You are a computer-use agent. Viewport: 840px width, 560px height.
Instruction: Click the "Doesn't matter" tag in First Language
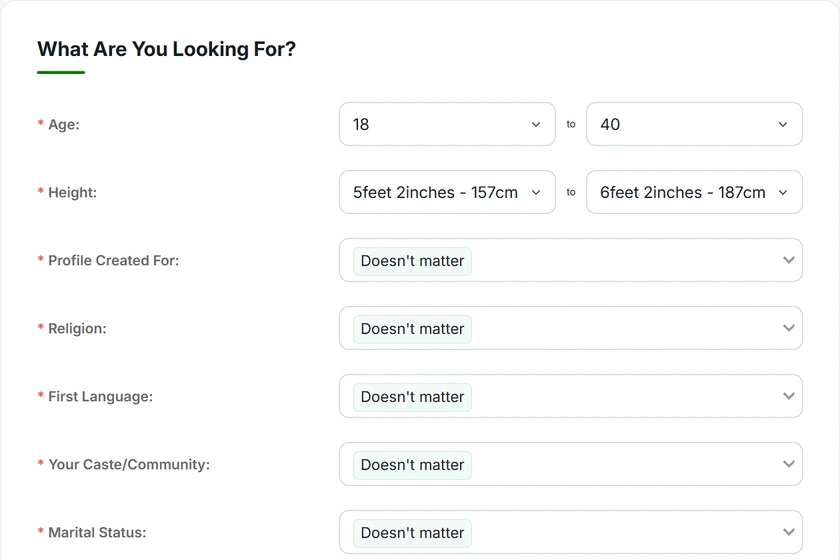tap(412, 397)
